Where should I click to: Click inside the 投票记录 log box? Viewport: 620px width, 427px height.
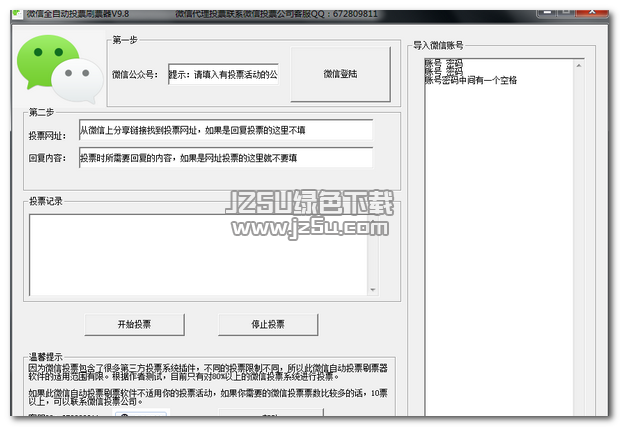(198, 255)
